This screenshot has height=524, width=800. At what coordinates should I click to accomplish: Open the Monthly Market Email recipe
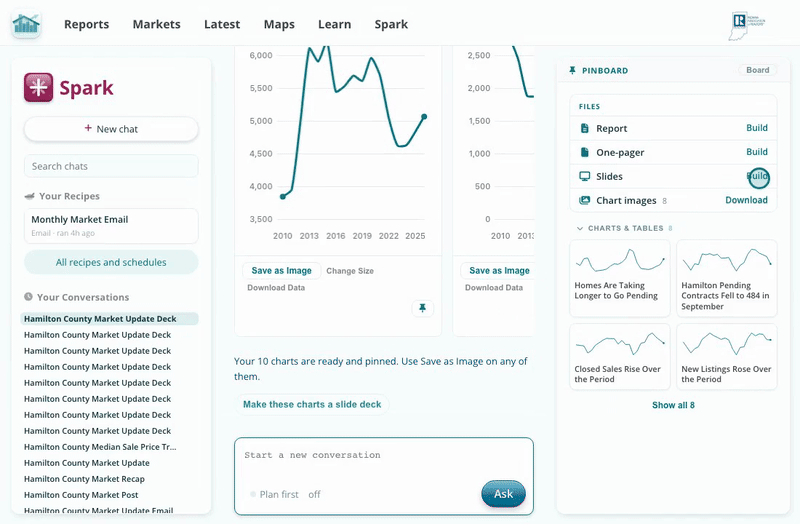click(111, 226)
